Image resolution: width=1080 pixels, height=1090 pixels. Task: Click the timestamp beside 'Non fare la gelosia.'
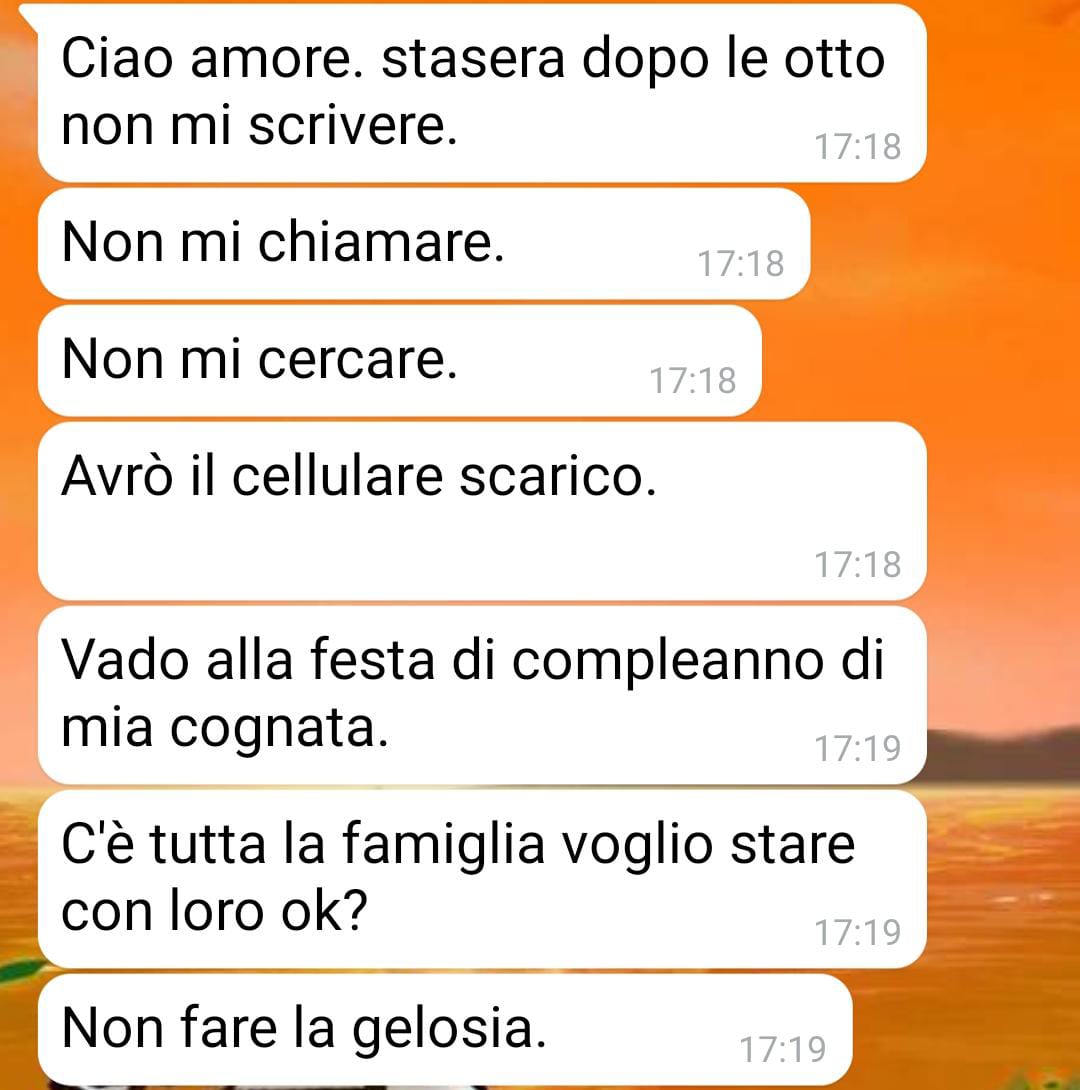click(783, 1050)
